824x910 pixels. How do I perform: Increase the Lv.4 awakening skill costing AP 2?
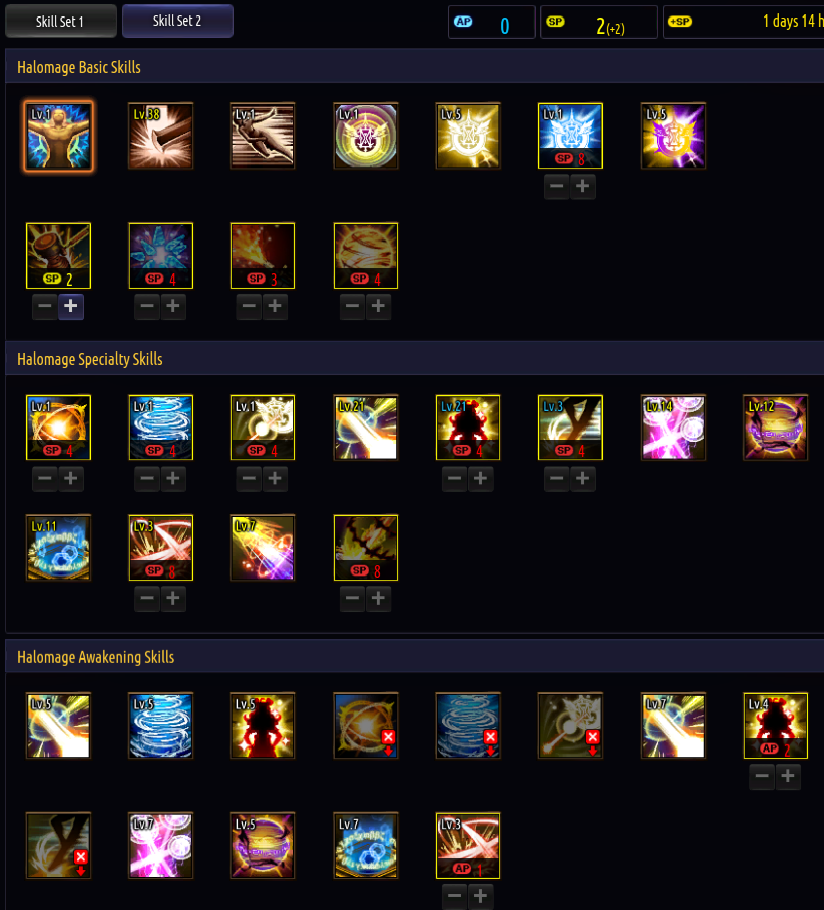(x=788, y=777)
